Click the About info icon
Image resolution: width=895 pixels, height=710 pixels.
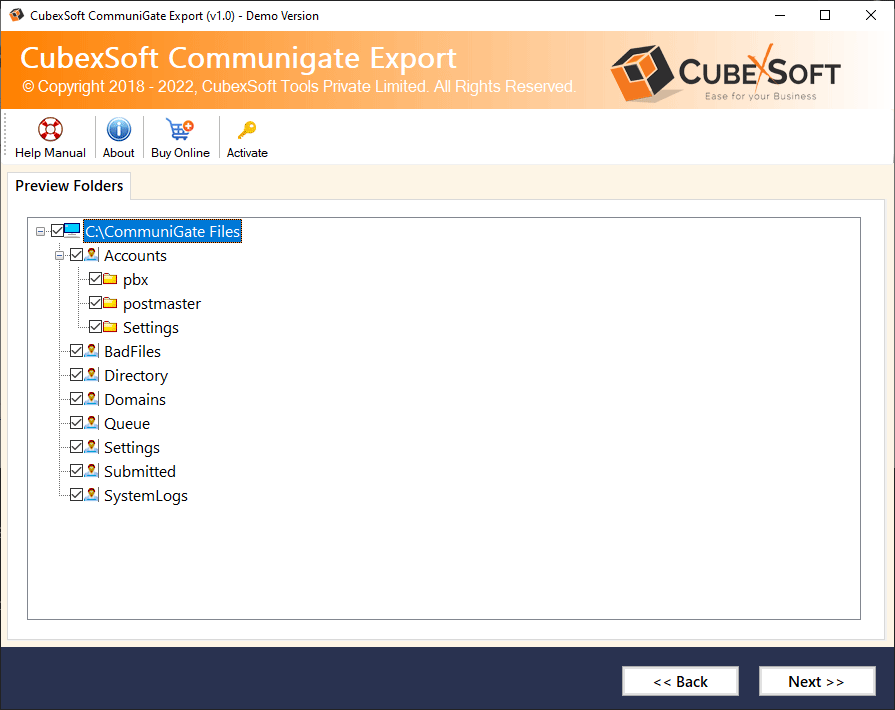(119, 129)
